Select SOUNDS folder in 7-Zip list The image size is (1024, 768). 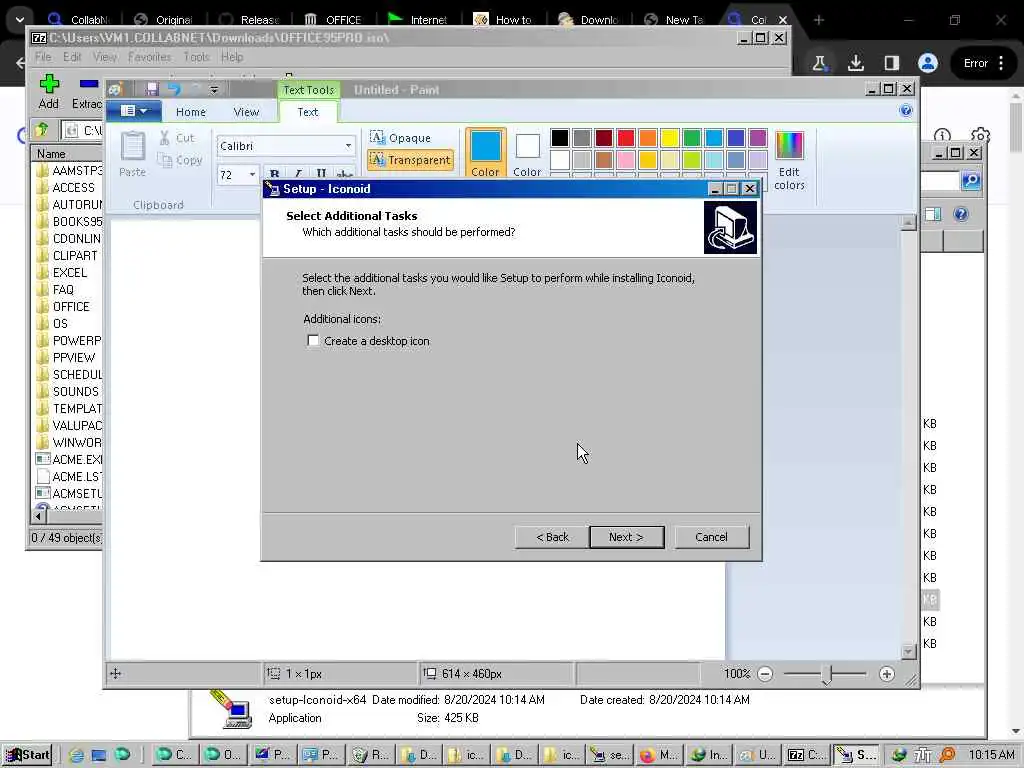[69, 391]
